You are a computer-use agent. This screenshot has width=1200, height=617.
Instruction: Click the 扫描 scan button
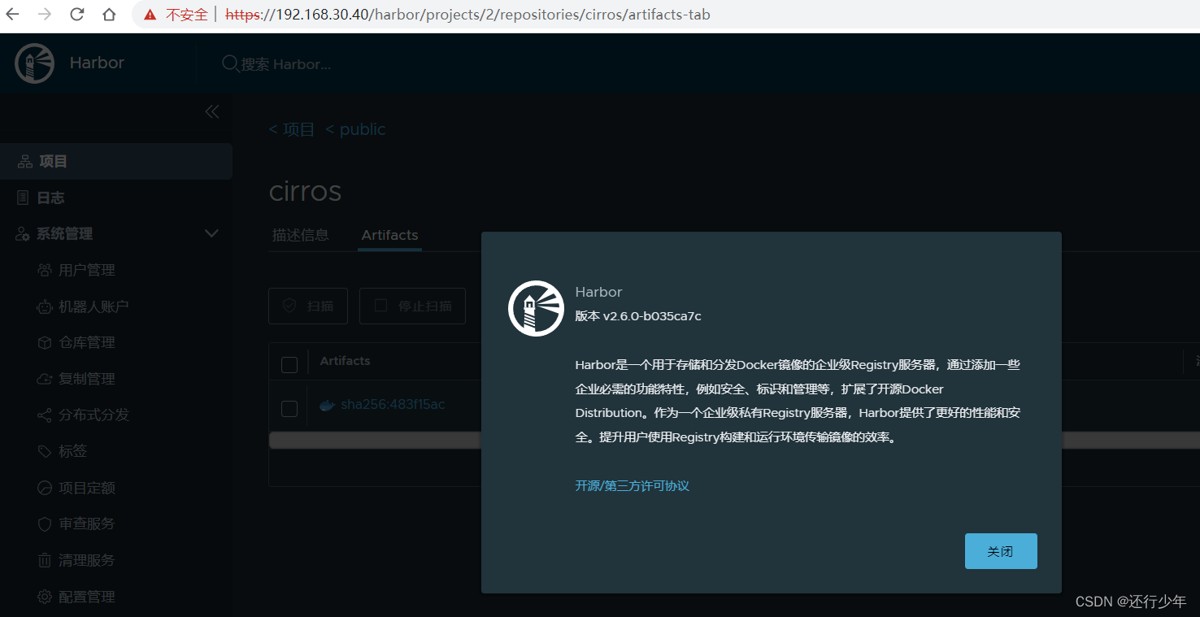[x=308, y=306]
